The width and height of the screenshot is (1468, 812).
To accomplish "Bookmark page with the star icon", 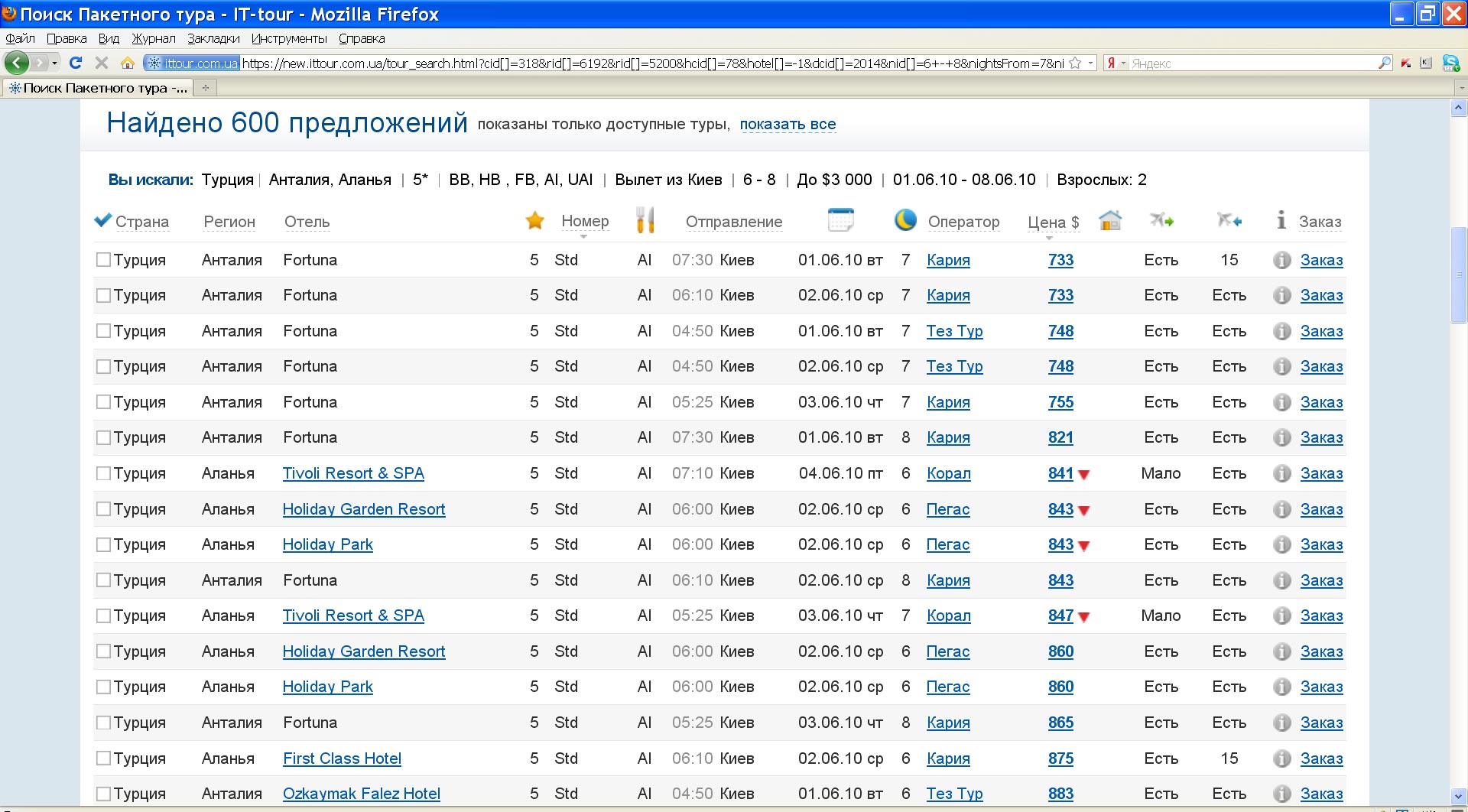I will [x=1075, y=63].
